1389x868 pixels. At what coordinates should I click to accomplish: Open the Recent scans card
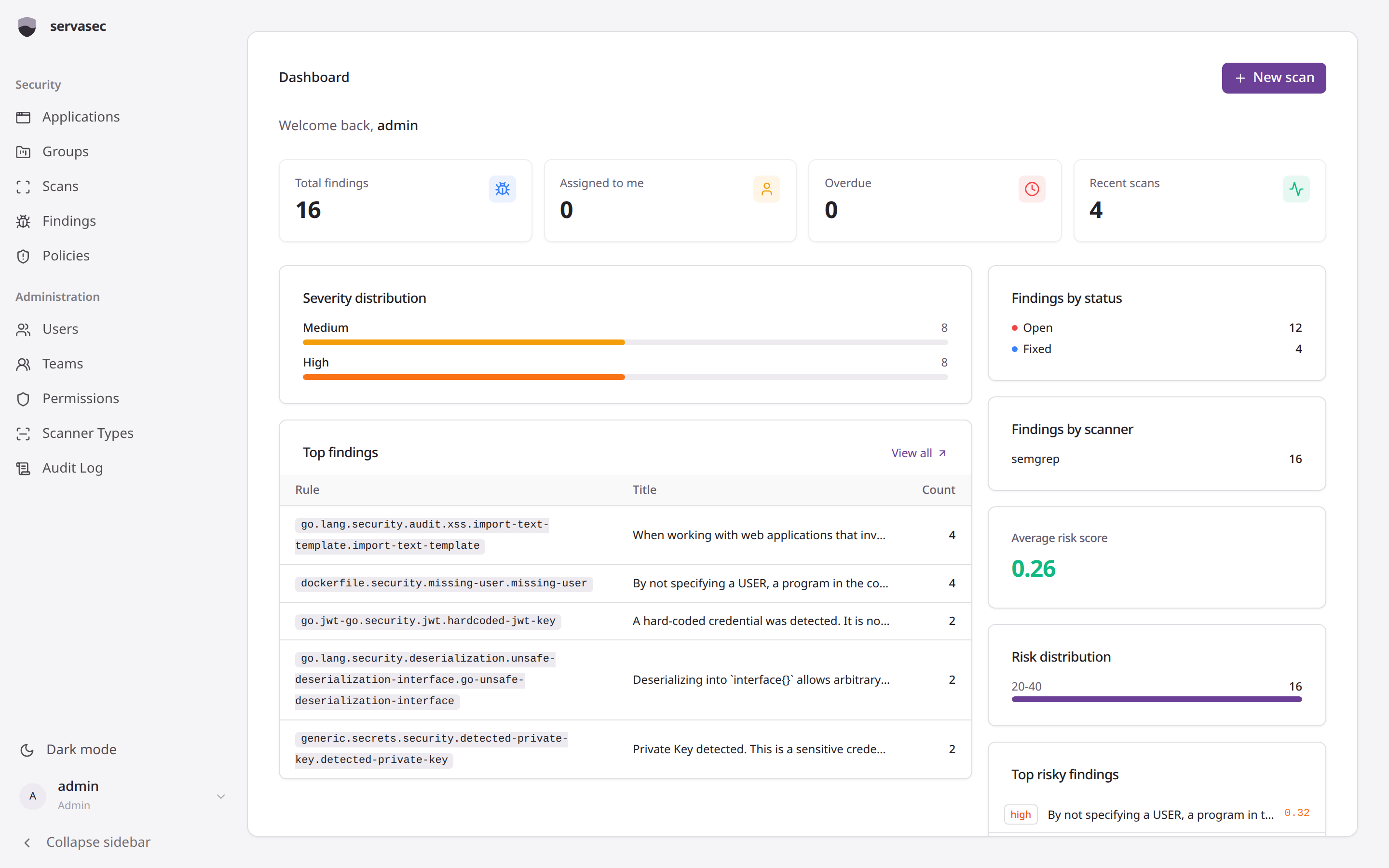pos(1199,200)
